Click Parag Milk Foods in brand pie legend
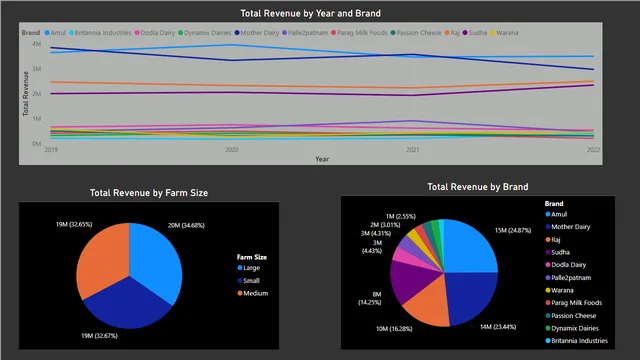This screenshot has width=640, height=360. click(x=573, y=303)
